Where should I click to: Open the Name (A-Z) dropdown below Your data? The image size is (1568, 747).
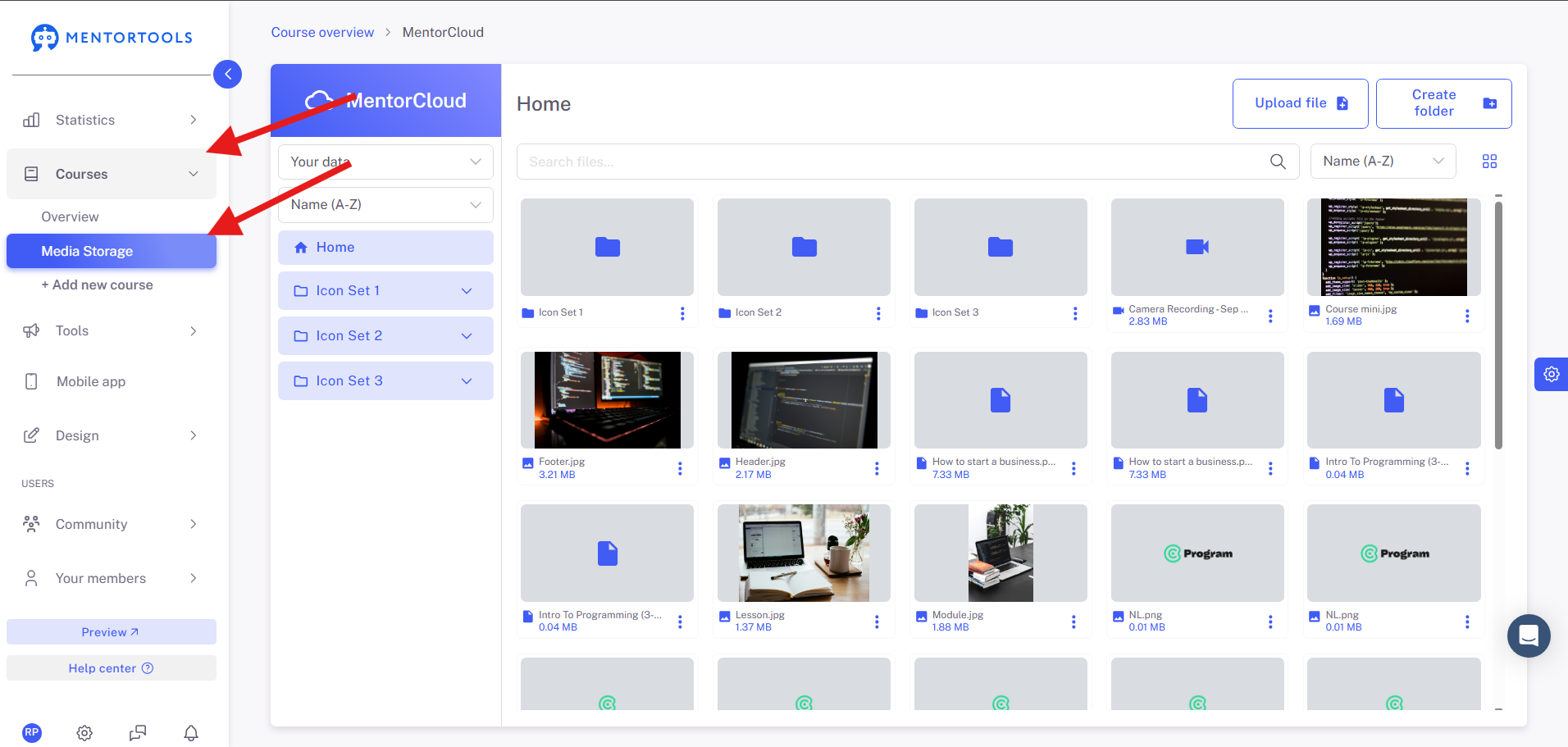[x=385, y=204]
